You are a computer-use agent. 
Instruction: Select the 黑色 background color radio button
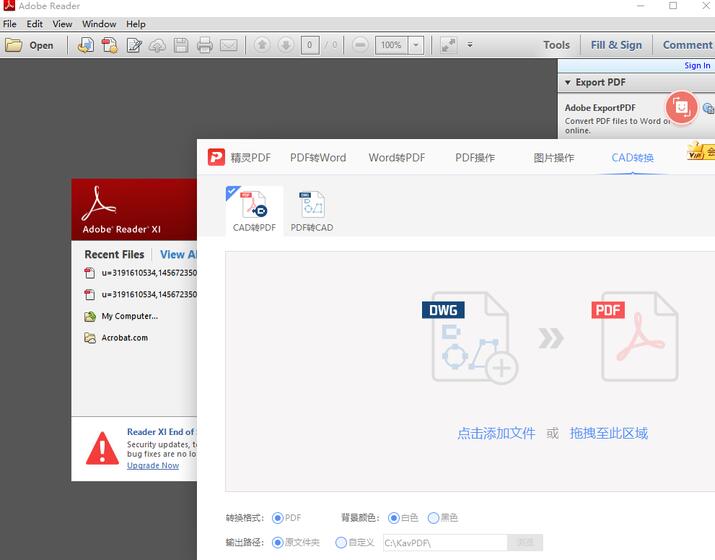[x=433, y=518]
